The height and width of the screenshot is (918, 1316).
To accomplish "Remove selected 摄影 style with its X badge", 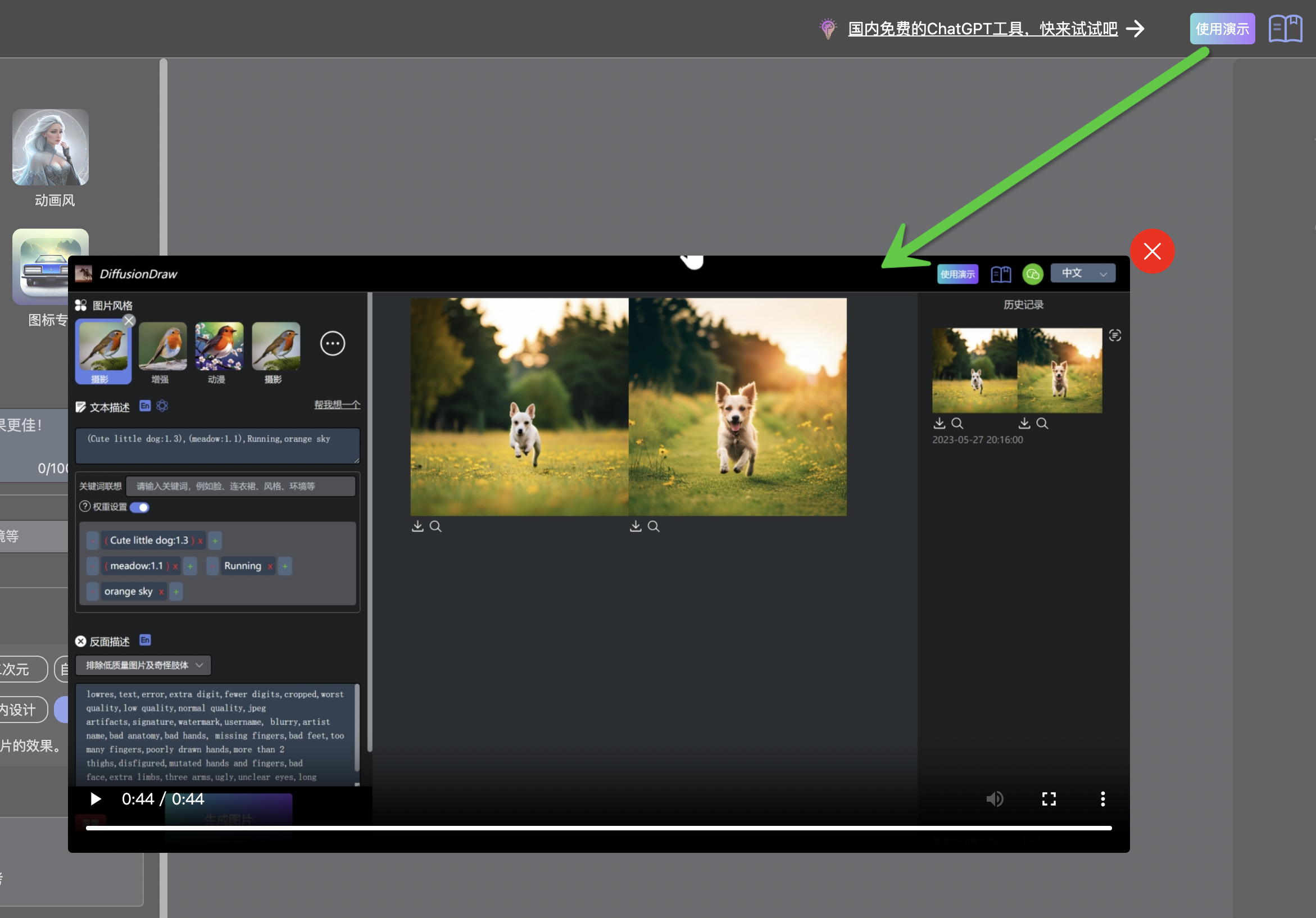I will pyautogui.click(x=129, y=321).
